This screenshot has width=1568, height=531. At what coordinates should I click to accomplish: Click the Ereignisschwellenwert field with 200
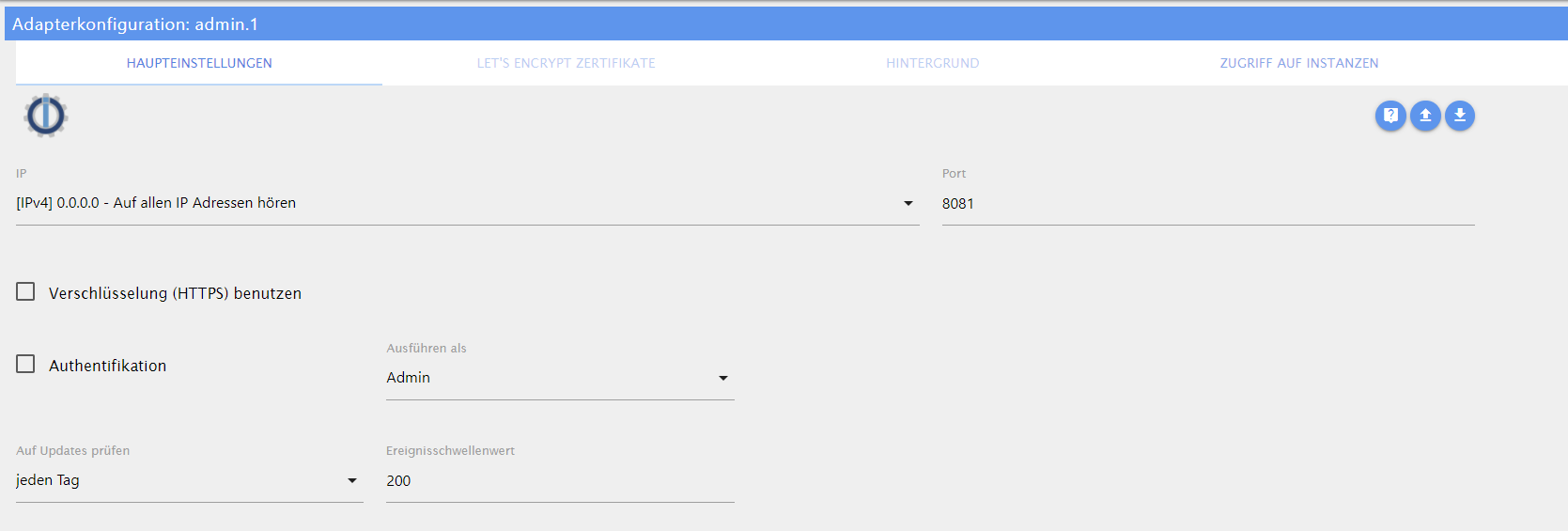pos(560,480)
